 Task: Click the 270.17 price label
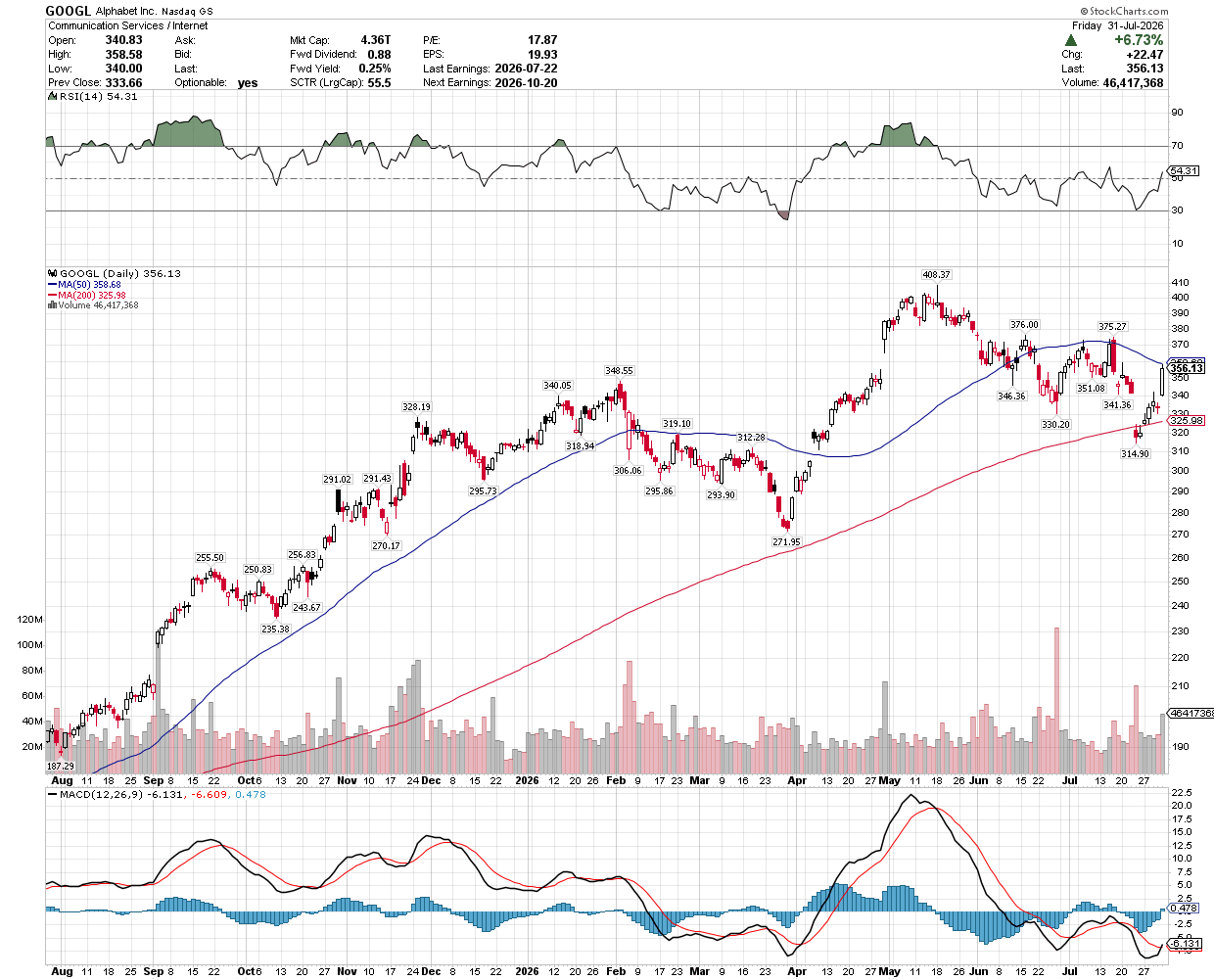coord(386,546)
